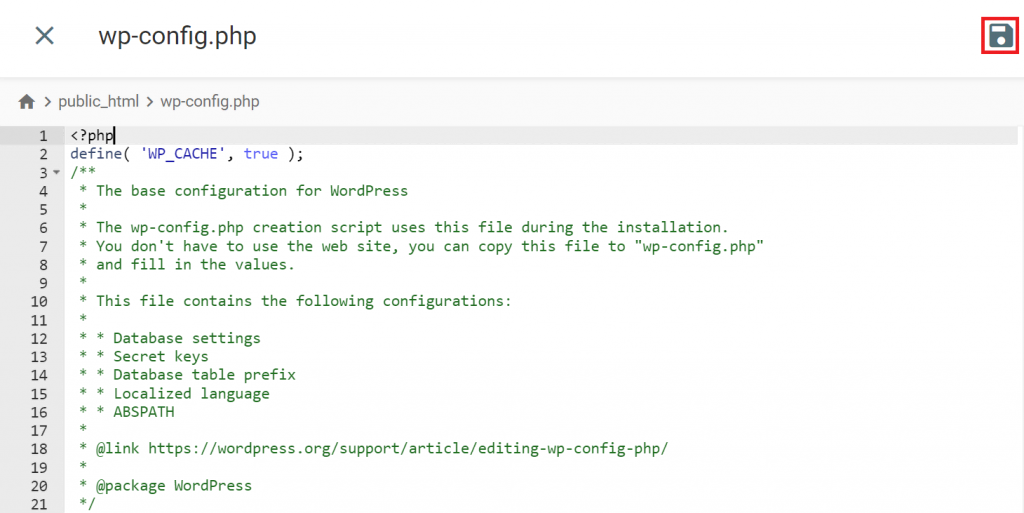This screenshot has width=1024, height=513.
Task: Click the wordpress.org support URL in code
Action: point(407,448)
